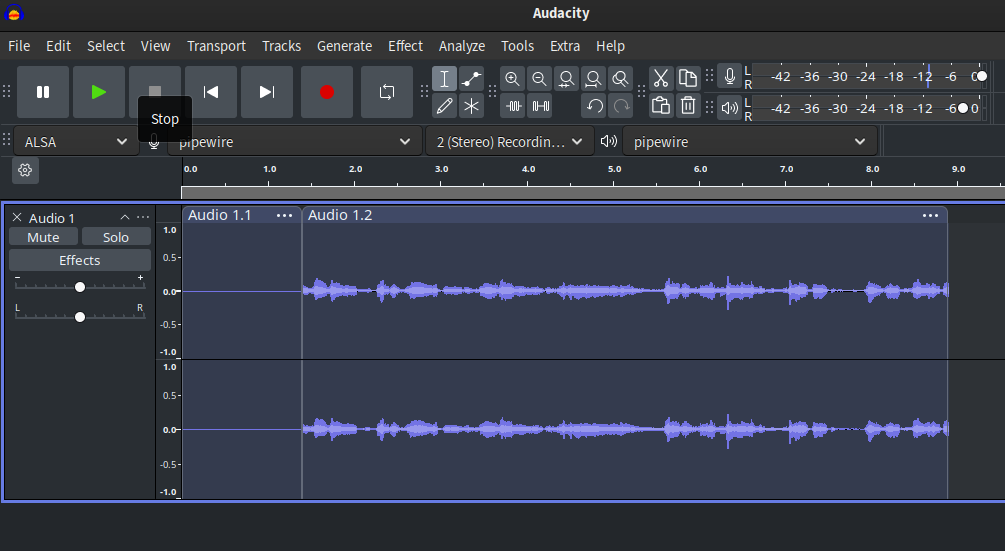Mute the Audio 1 track
1005x551 pixels.
[x=43, y=237]
